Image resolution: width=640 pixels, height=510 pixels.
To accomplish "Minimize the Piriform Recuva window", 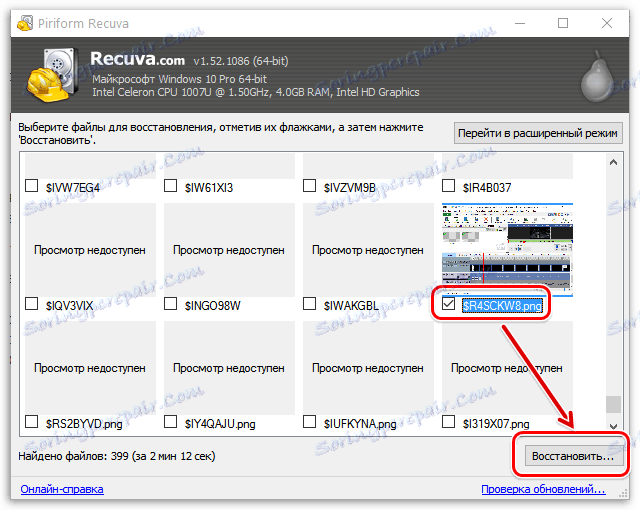I will pos(520,23).
